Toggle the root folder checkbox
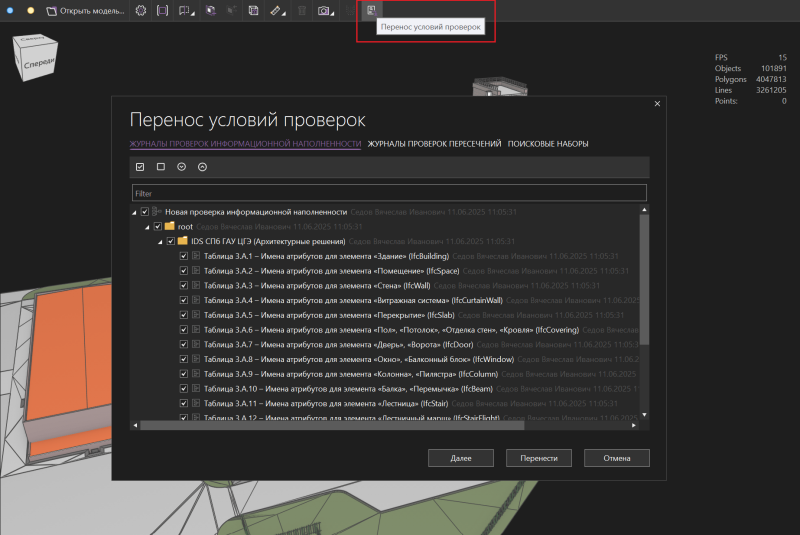Viewport: 800px width, 535px height. [x=158, y=227]
